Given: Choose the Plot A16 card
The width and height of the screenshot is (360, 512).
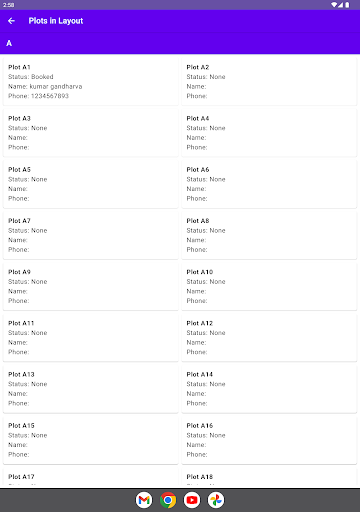Looking at the screenshot, I should (x=269, y=440).
